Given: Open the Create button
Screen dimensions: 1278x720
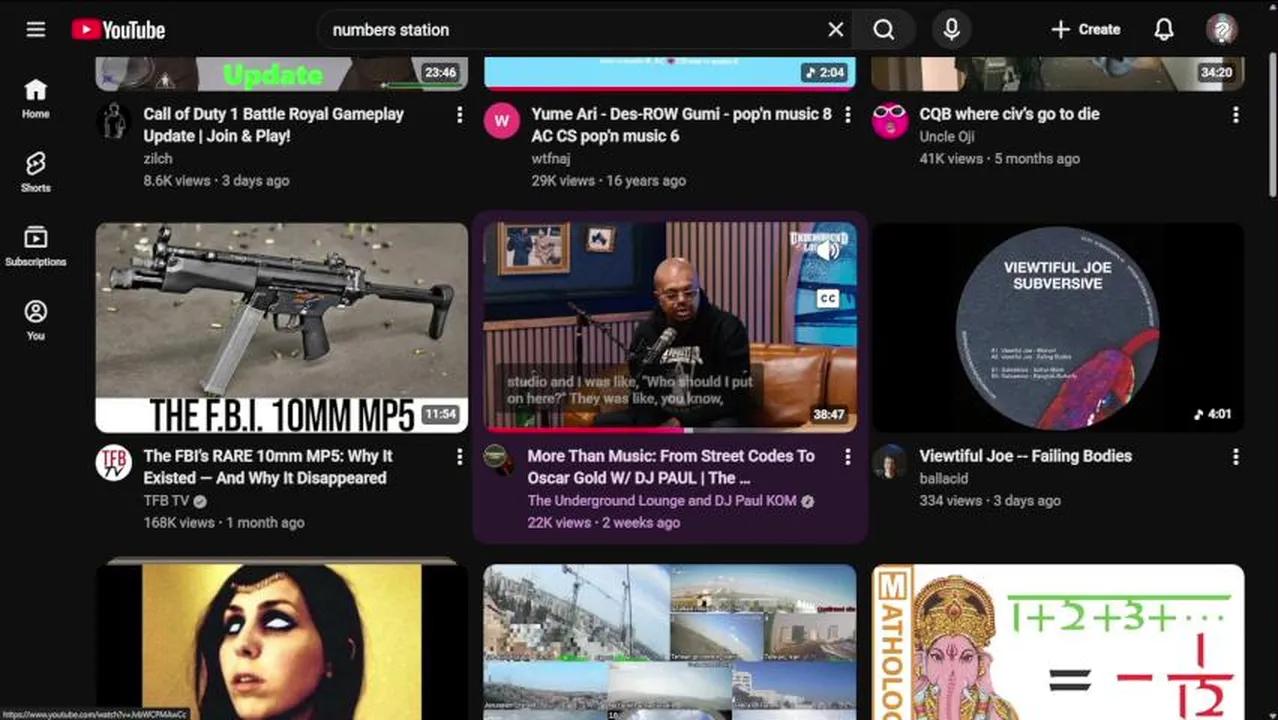Looking at the screenshot, I should pyautogui.click(x=1086, y=30).
